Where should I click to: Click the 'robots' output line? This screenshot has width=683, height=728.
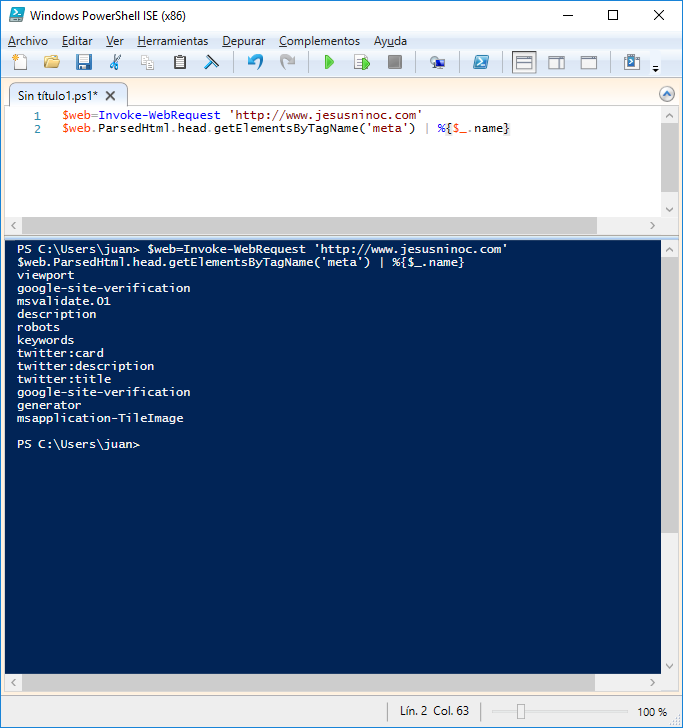tap(38, 327)
